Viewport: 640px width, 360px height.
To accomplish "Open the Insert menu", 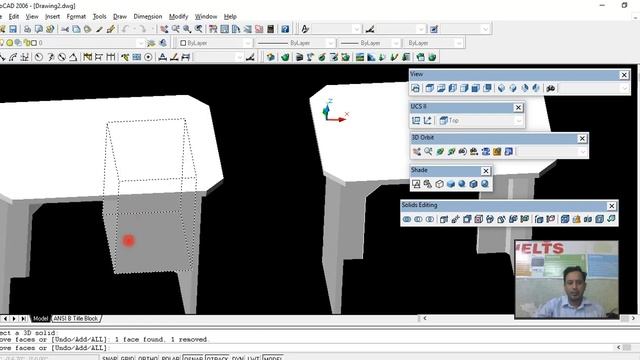I will (52, 16).
